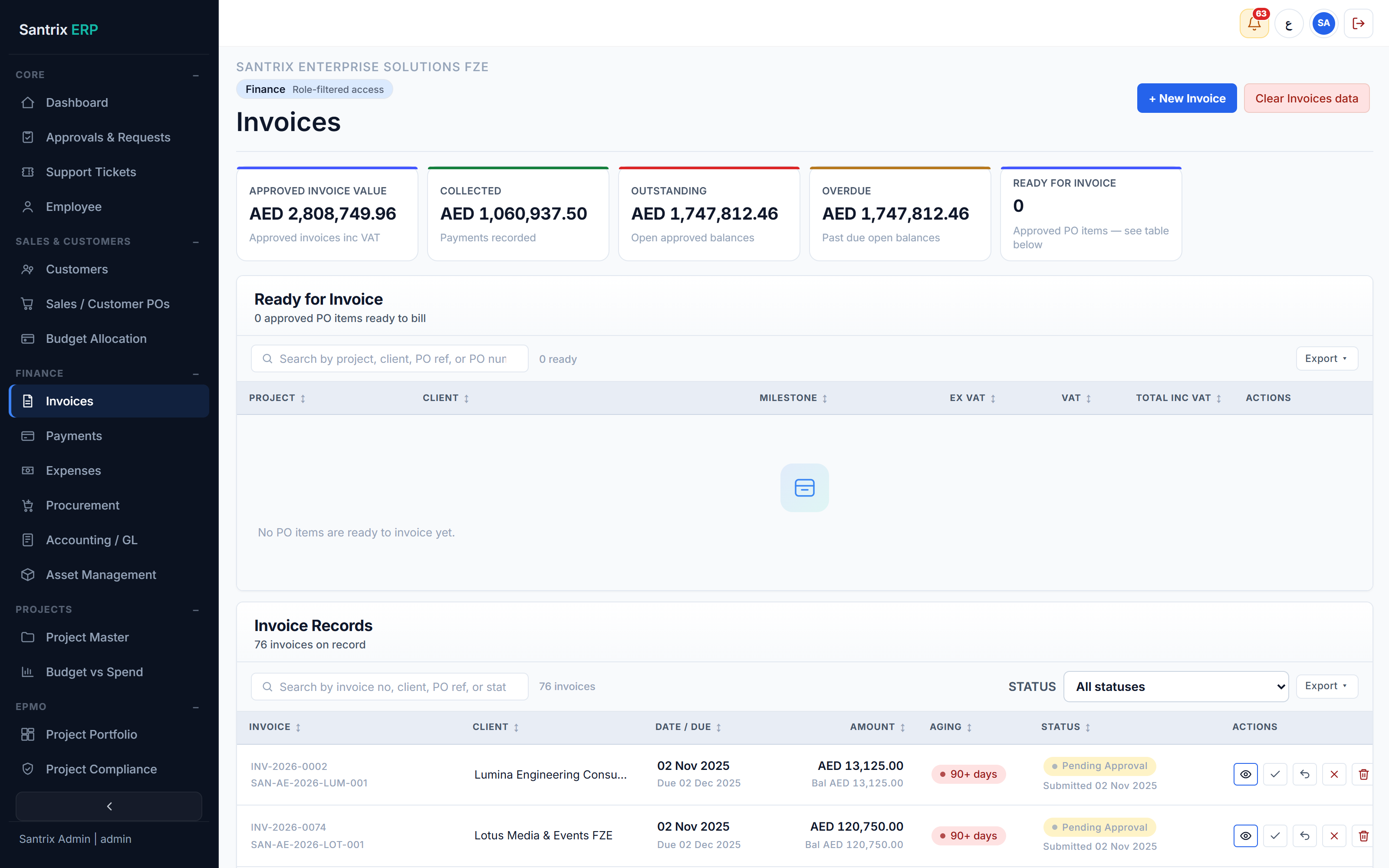1389x868 pixels.
Task: Open the Santrix ERP logo link
Action: [59, 29]
